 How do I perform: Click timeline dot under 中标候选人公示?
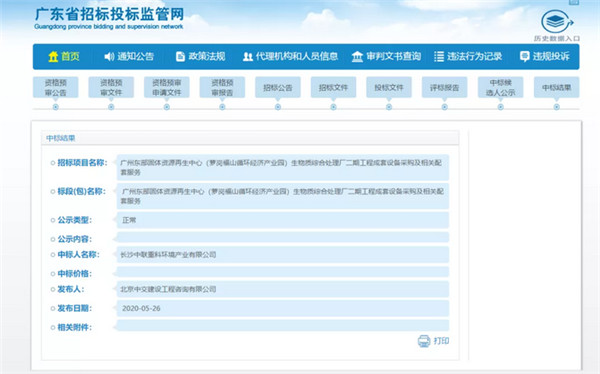coord(501,107)
